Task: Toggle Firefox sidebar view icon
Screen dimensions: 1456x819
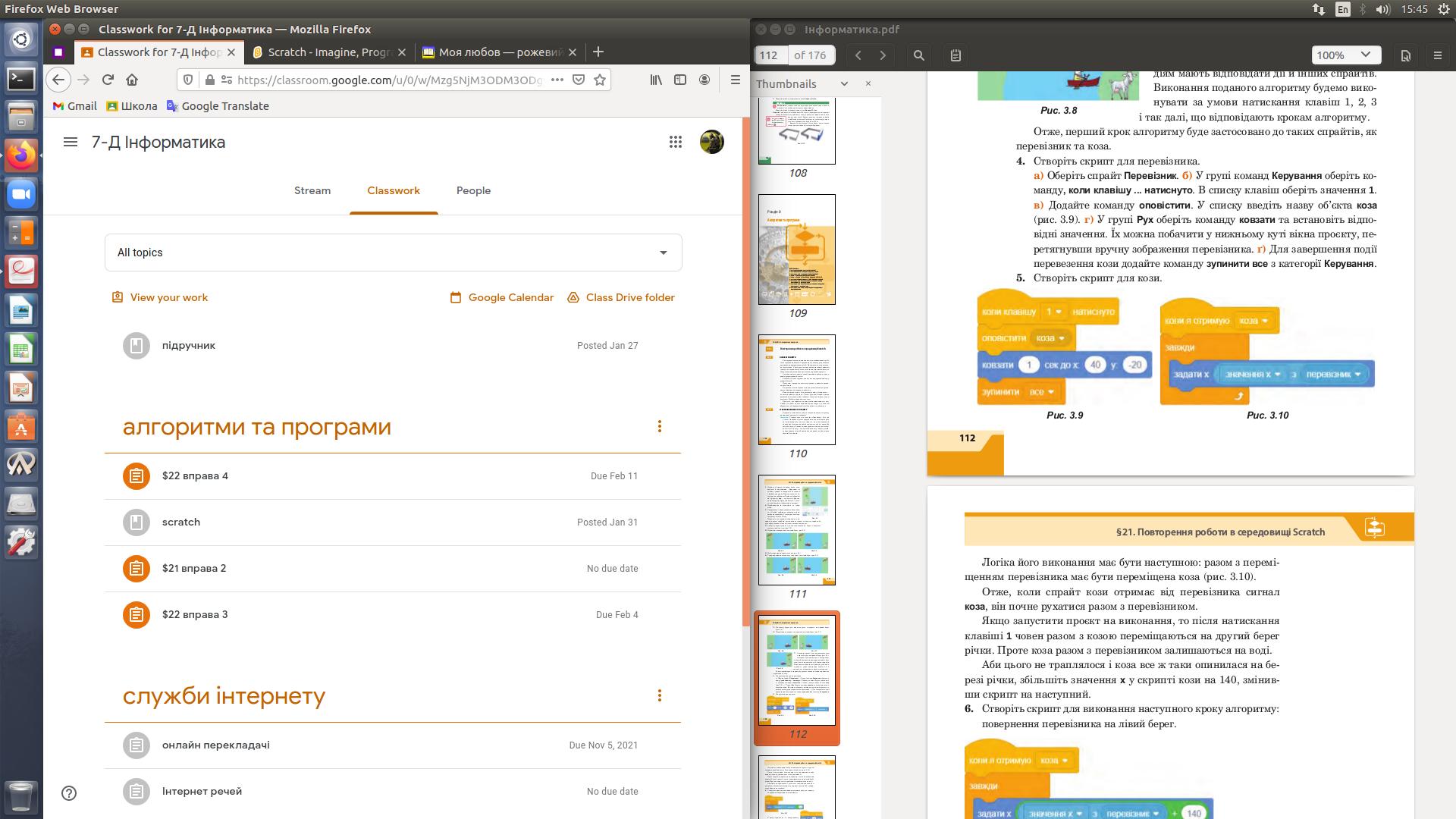Action: [680, 80]
